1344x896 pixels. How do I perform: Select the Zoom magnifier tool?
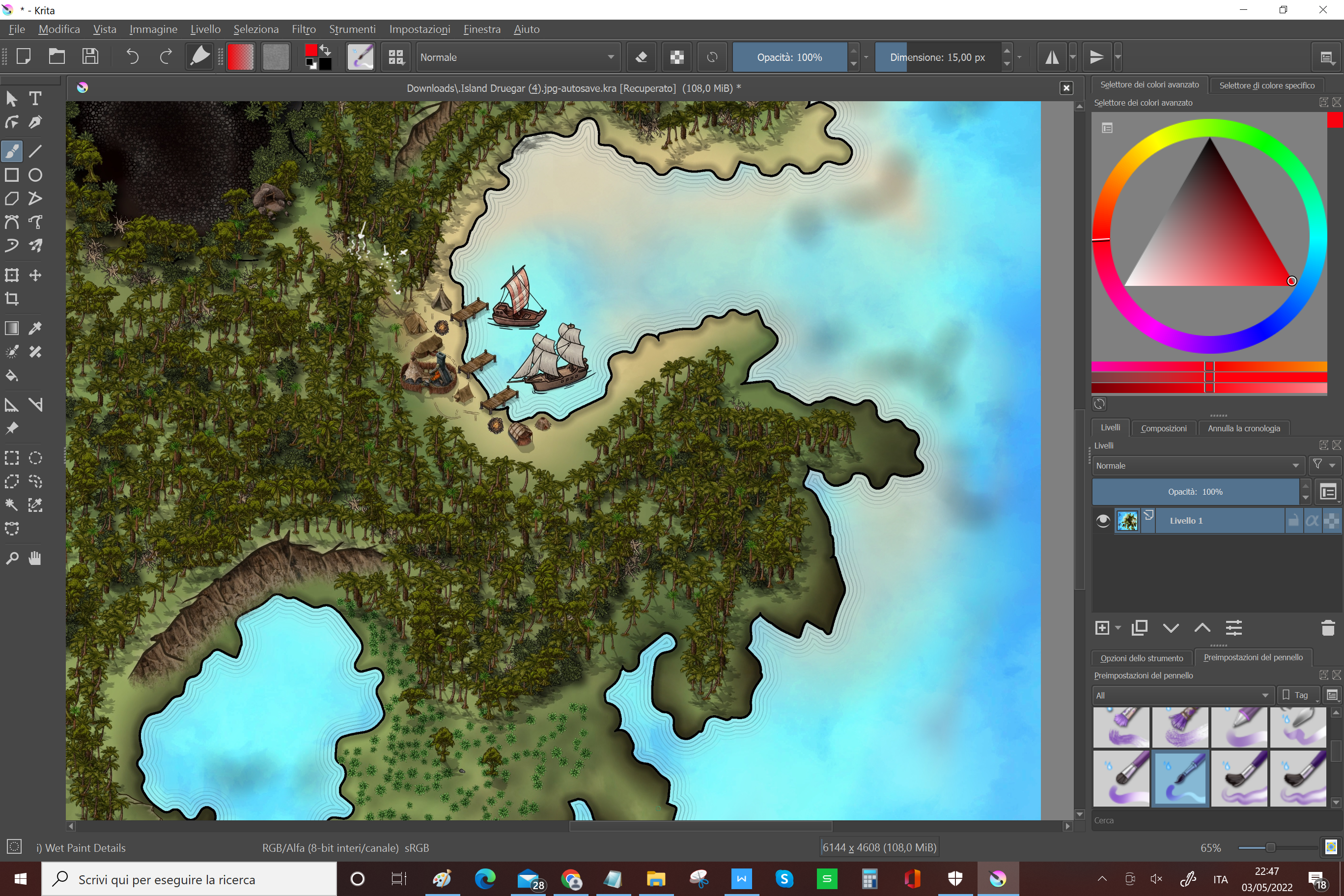(x=12, y=559)
